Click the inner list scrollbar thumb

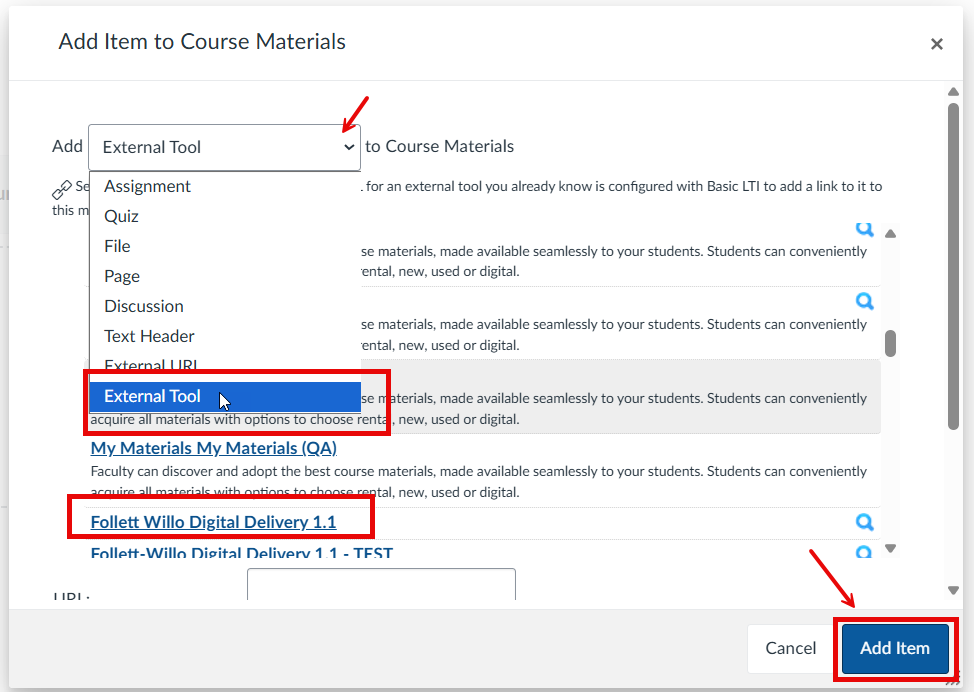click(890, 343)
